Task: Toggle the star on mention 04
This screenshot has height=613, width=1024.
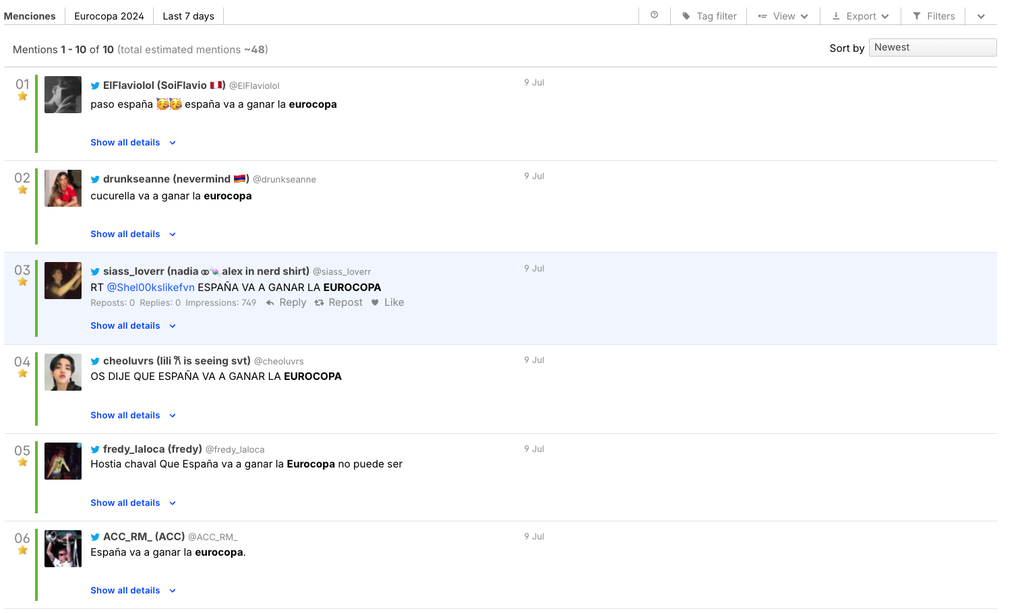Action: coord(22,374)
